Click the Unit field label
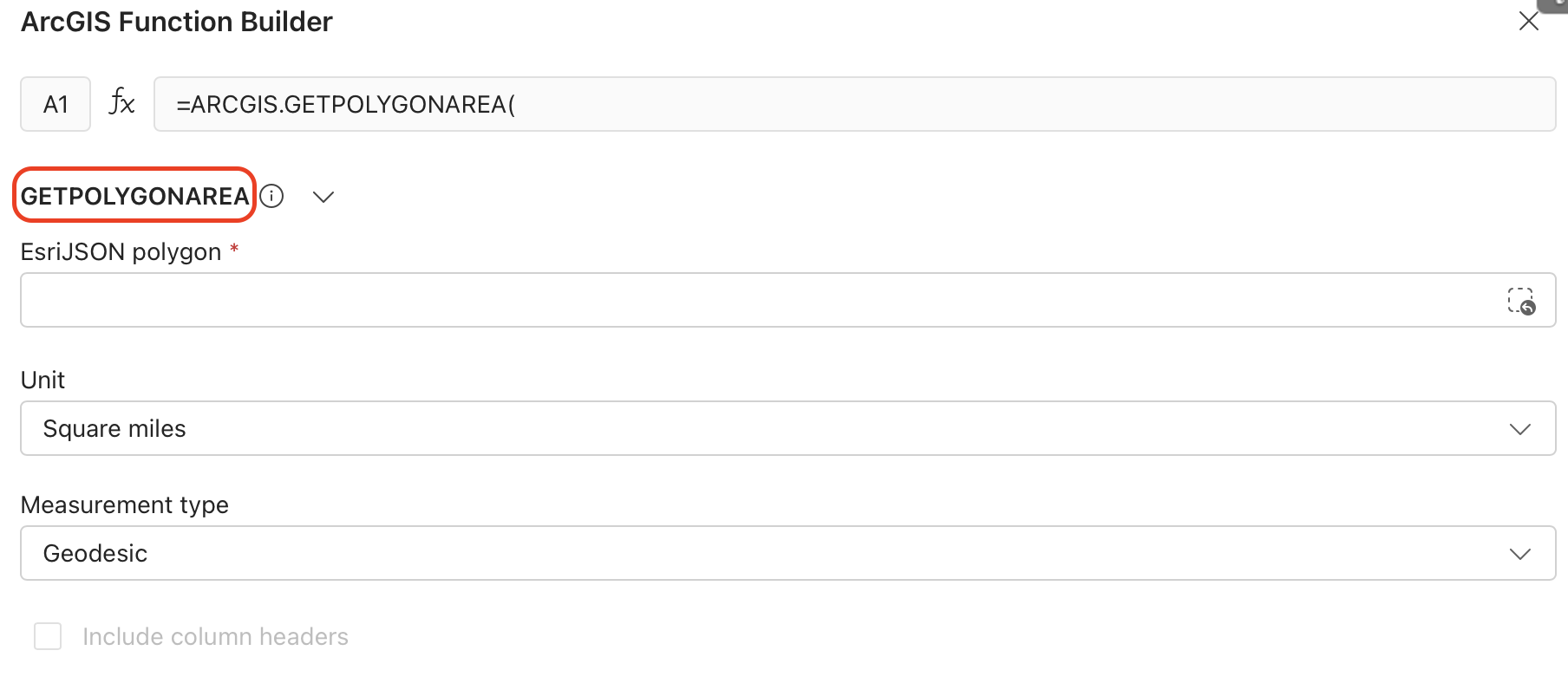 pyautogui.click(x=42, y=381)
